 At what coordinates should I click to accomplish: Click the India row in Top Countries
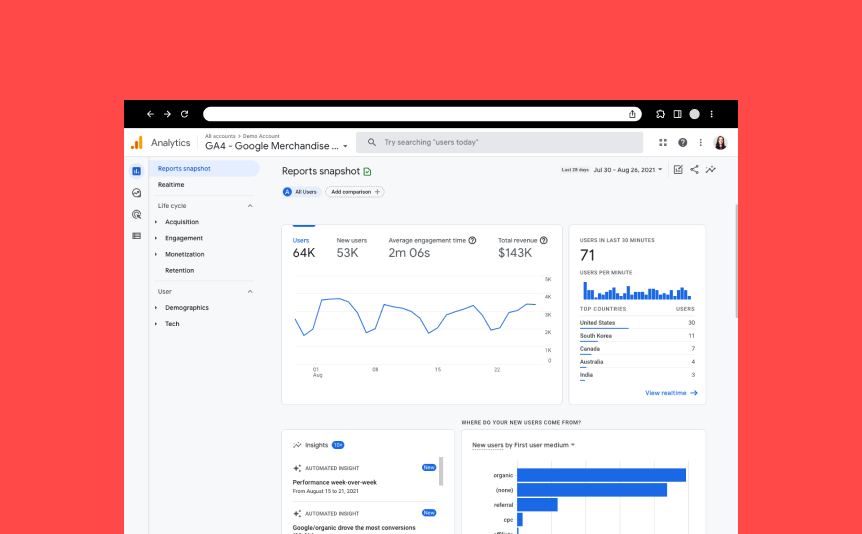pyautogui.click(x=637, y=375)
